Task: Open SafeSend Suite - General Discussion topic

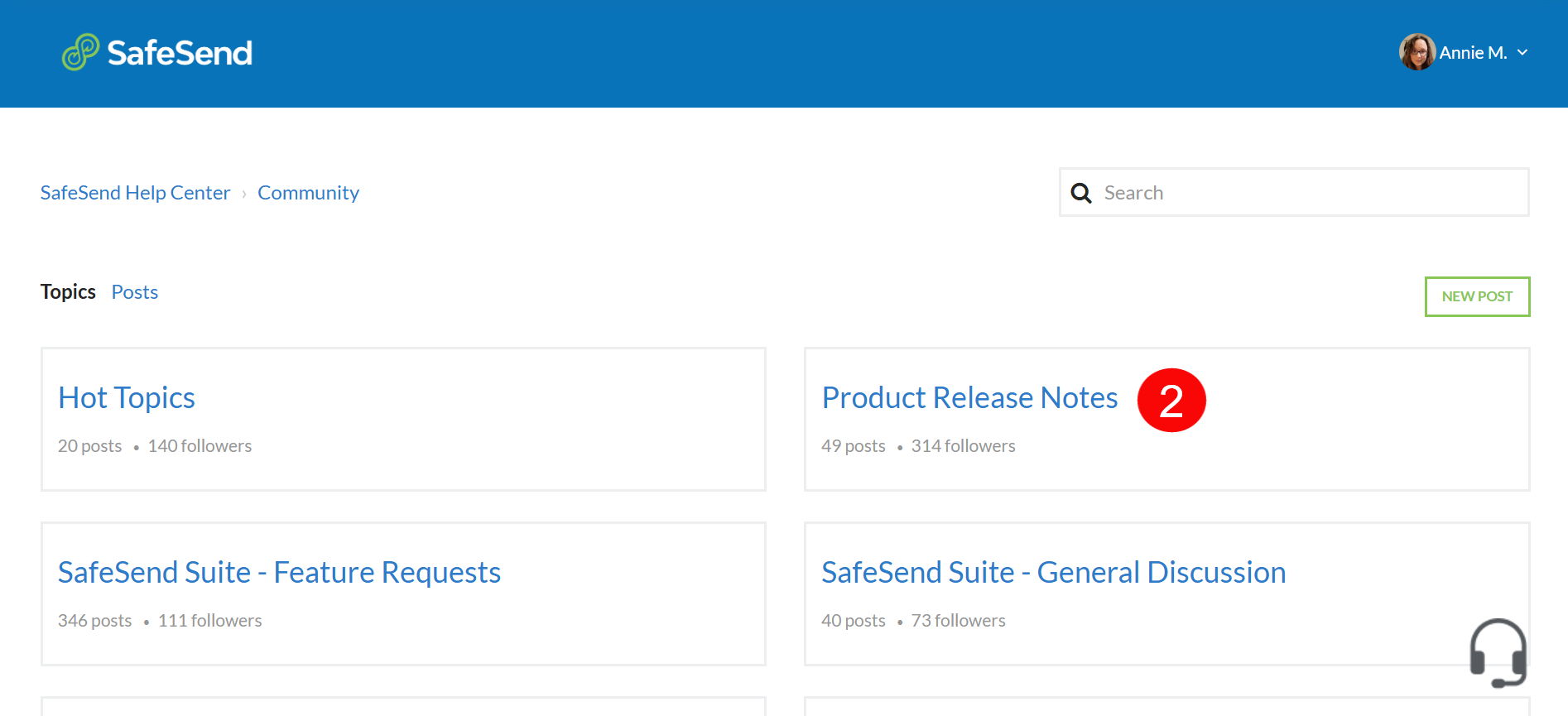Action: point(1053,573)
